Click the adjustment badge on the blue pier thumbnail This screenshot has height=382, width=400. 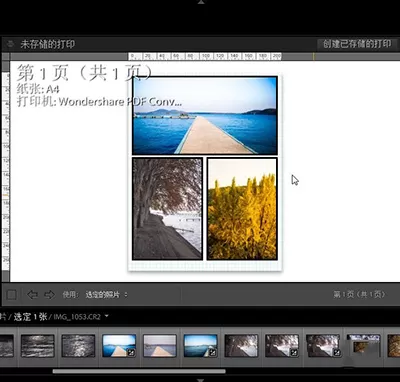point(131,352)
